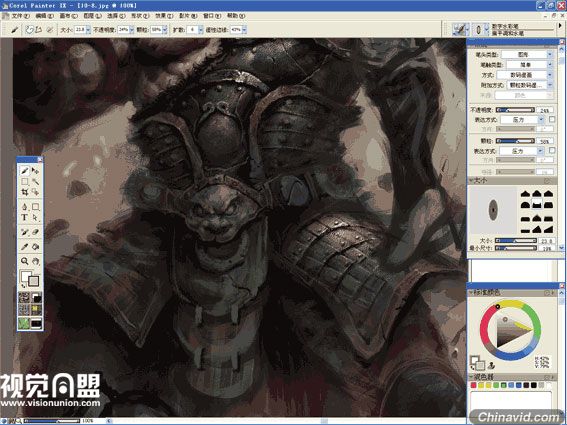Select the Grabber hand tool
The height and width of the screenshot is (425, 567).
coord(35,261)
